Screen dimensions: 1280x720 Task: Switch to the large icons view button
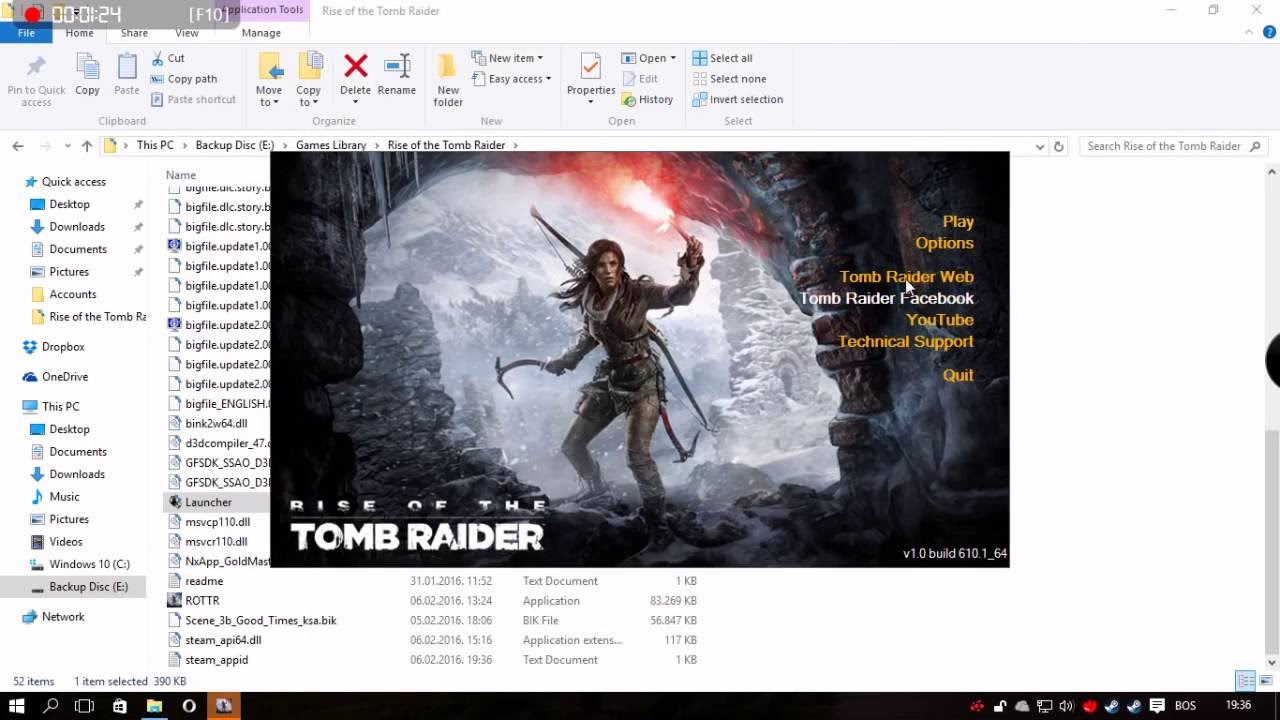[1265, 681]
